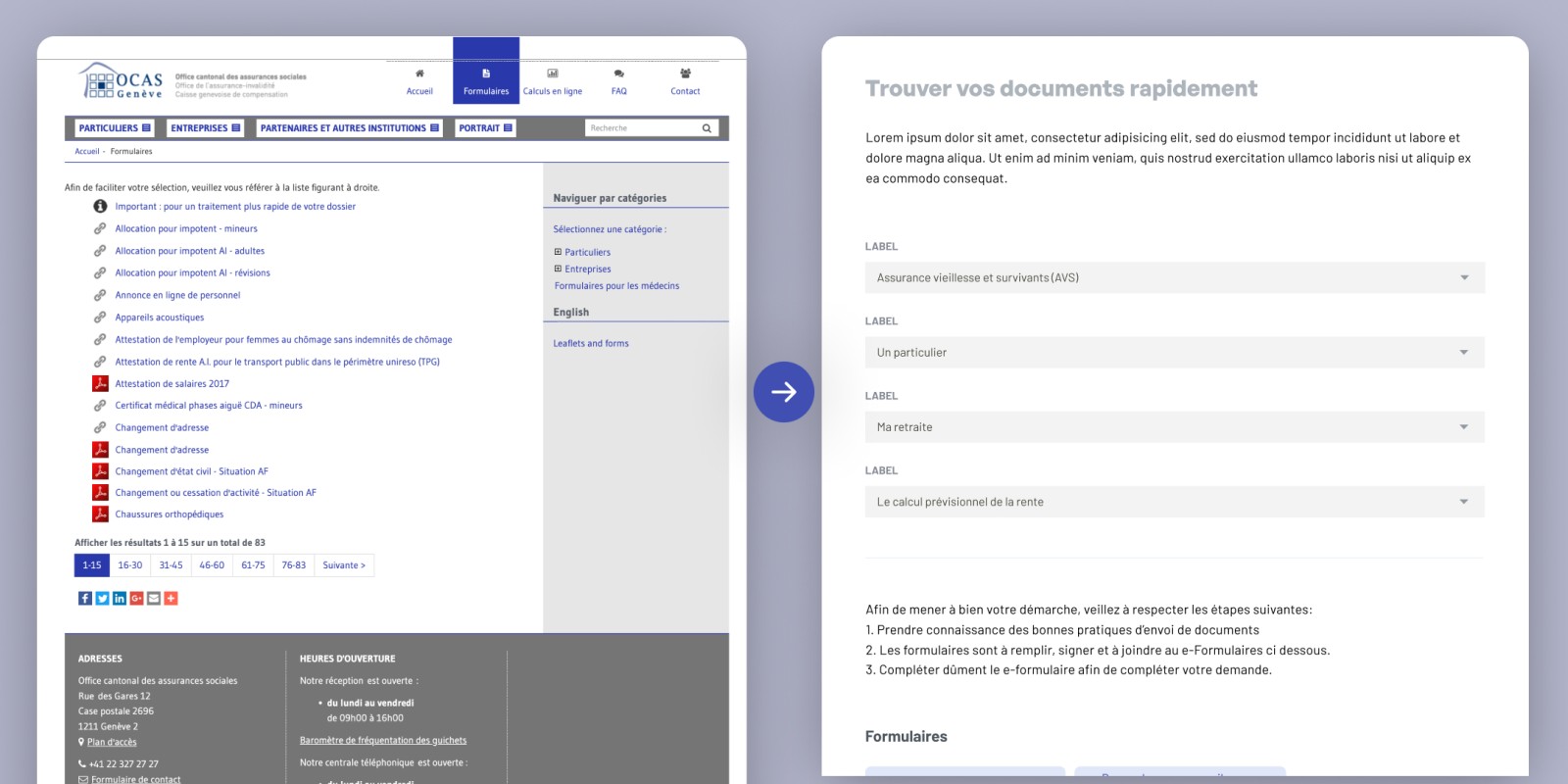Screen dimensions: 1568x784
Task: Open Leaflets and forms link
Action: click(x=591, y=344)
